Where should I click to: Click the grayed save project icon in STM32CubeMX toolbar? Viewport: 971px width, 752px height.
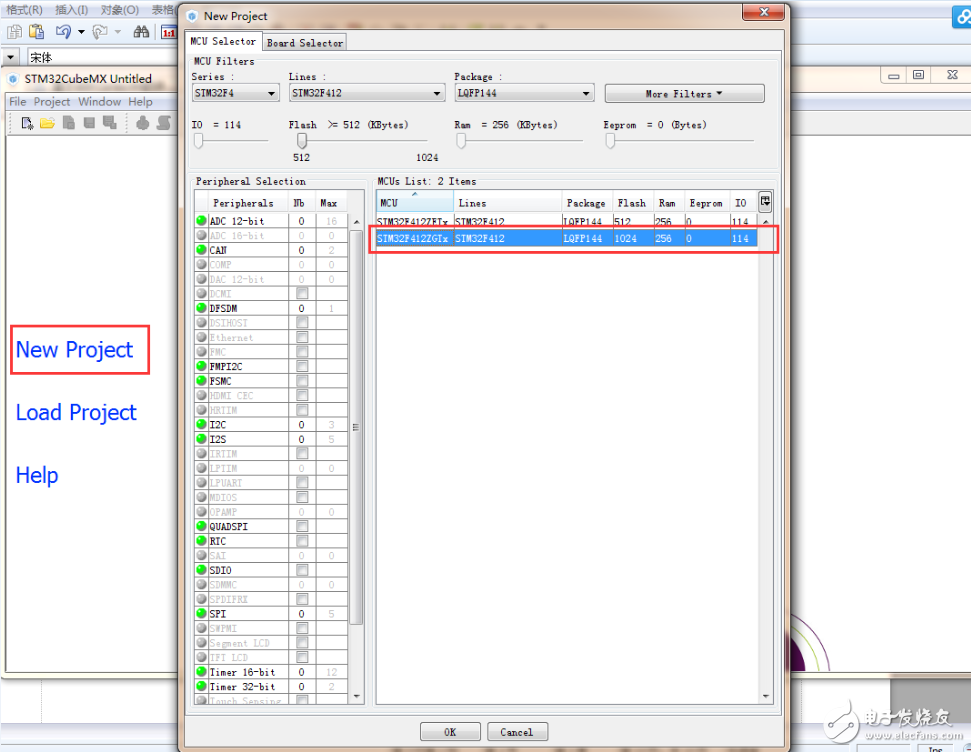pyautogui.click(x=89, y=123)
